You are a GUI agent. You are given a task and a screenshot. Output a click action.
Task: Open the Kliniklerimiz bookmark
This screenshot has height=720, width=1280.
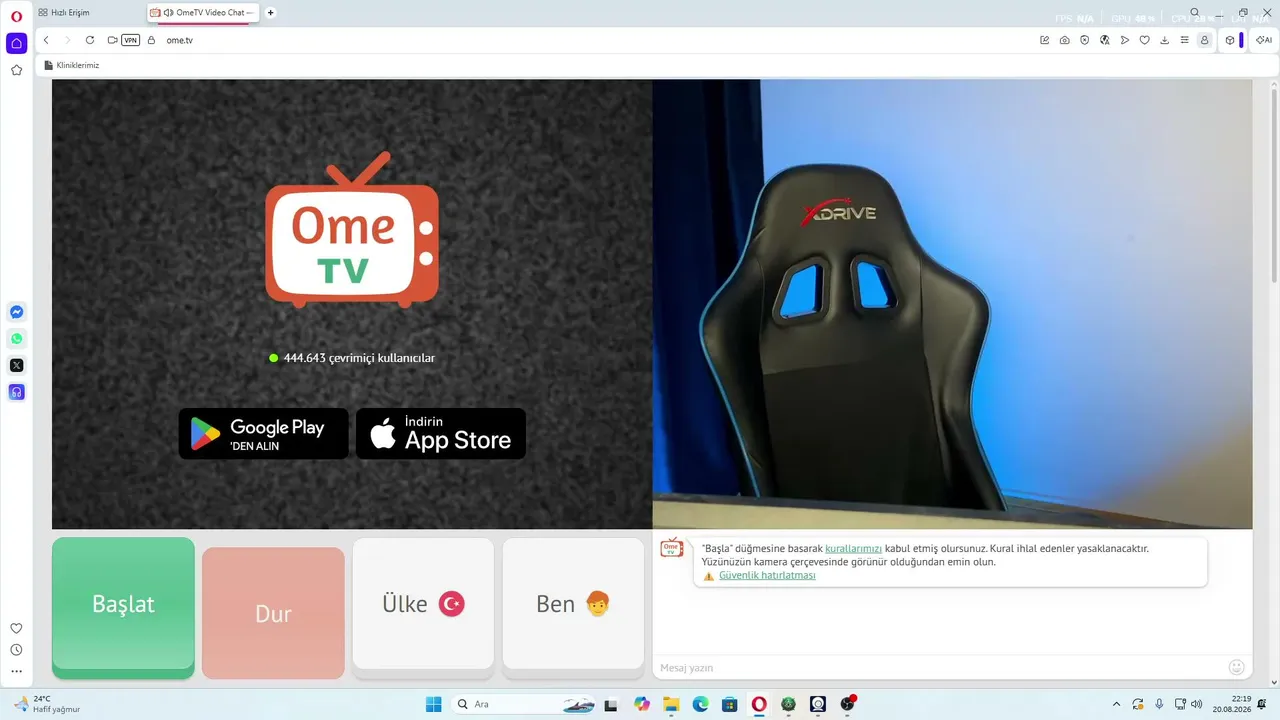pos(72,65)
